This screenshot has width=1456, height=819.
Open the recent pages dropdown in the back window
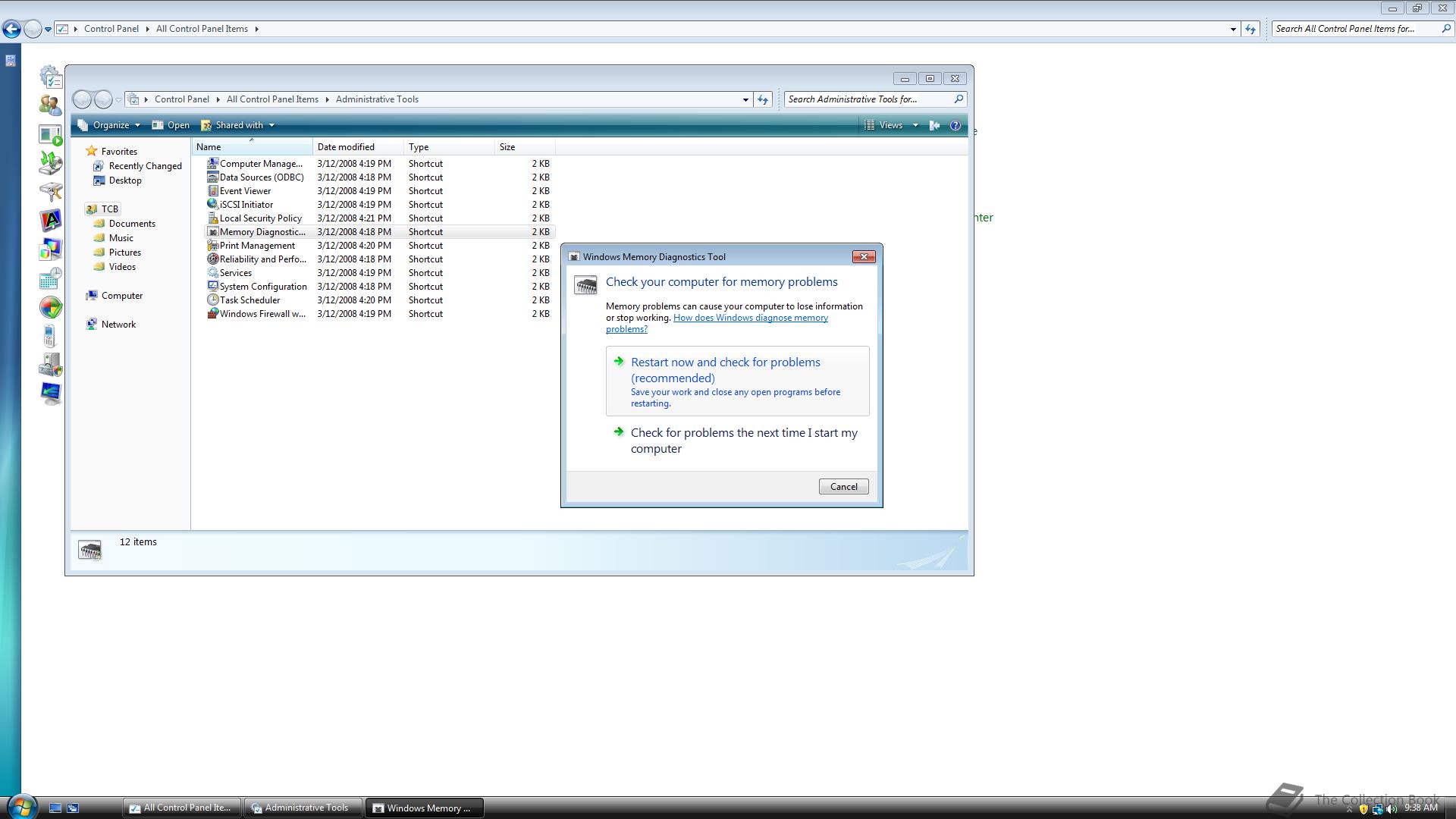48,30
